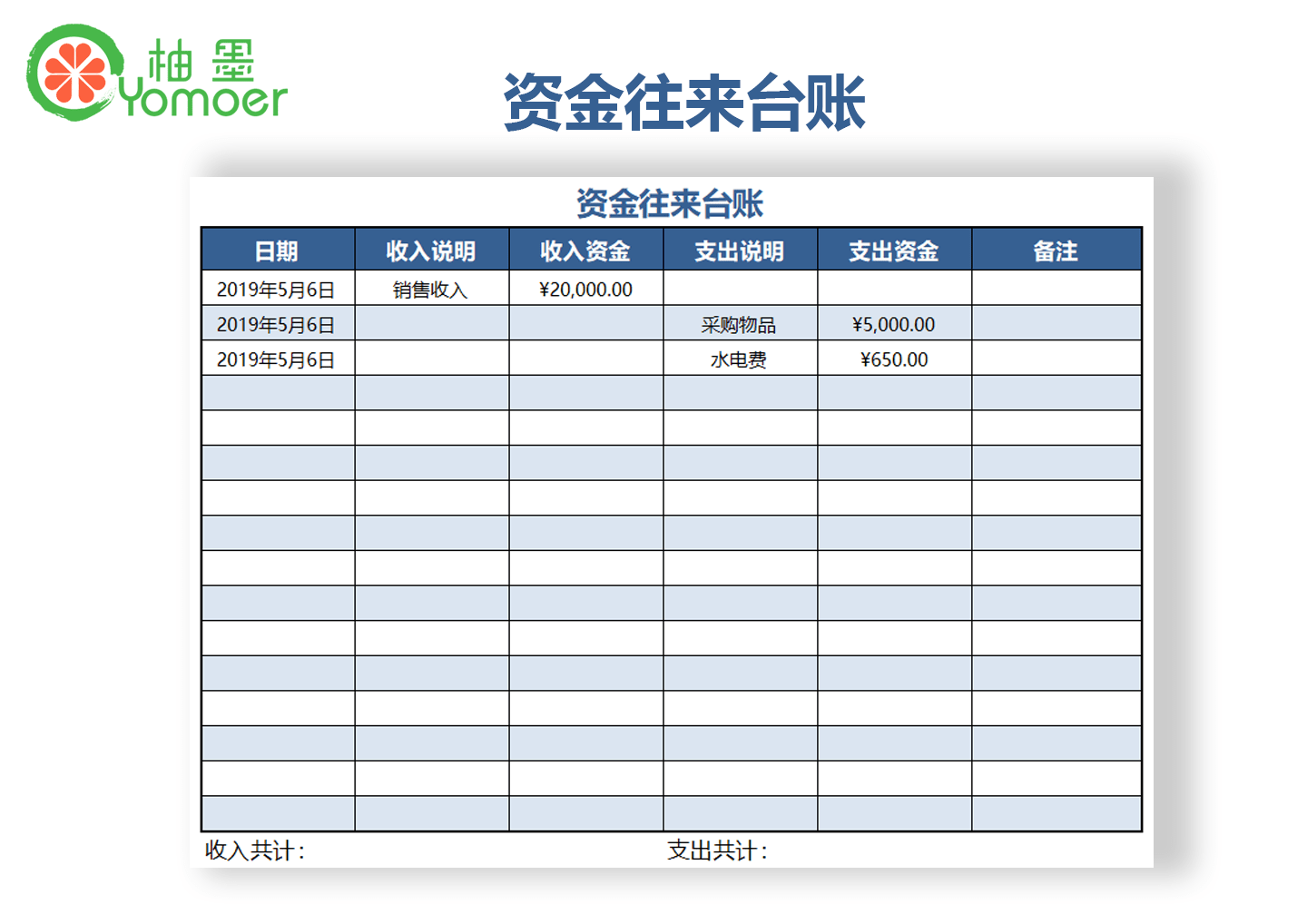The height and width of the screenshot is (924, 1307).
Task: Click the 采购物品 cell
Action: click(x=741, y=324)
